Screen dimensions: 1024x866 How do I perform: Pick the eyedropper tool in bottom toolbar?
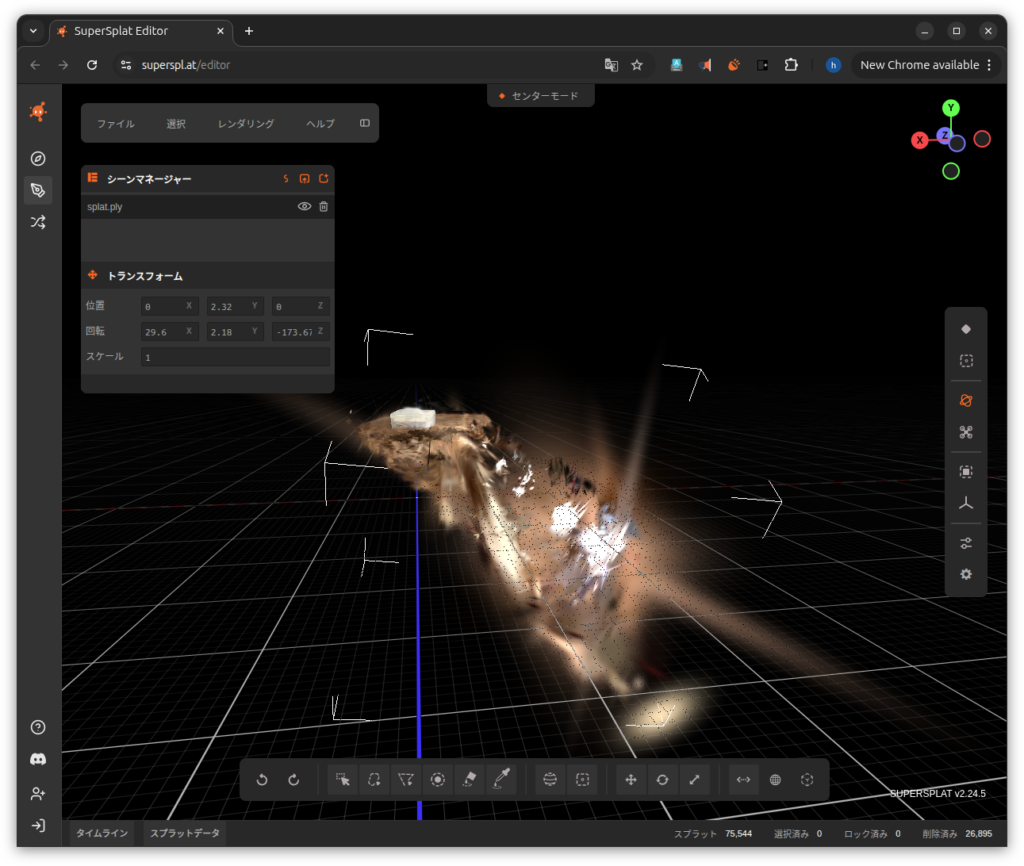501,780
